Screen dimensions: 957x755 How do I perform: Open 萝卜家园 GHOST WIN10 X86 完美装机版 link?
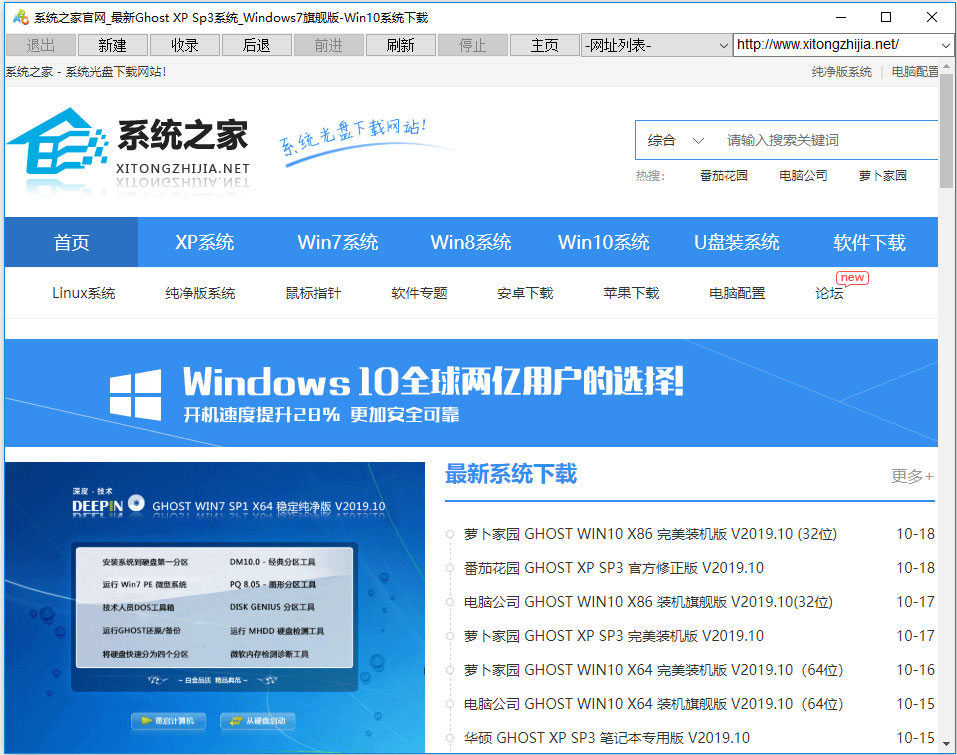tap(650, 534)
